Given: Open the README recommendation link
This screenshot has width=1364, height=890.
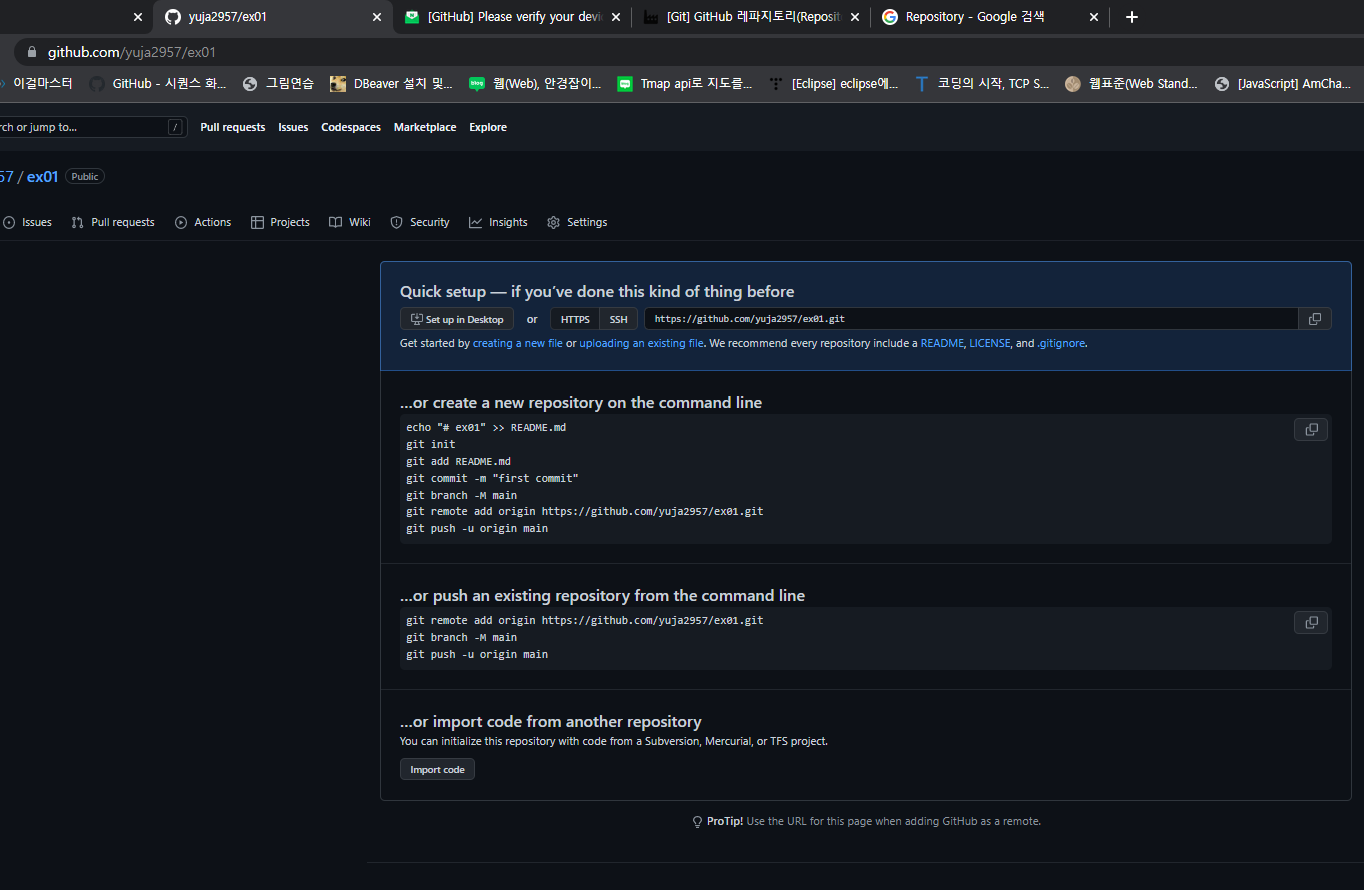Looking at the screenshot, I should click(942, 343).
